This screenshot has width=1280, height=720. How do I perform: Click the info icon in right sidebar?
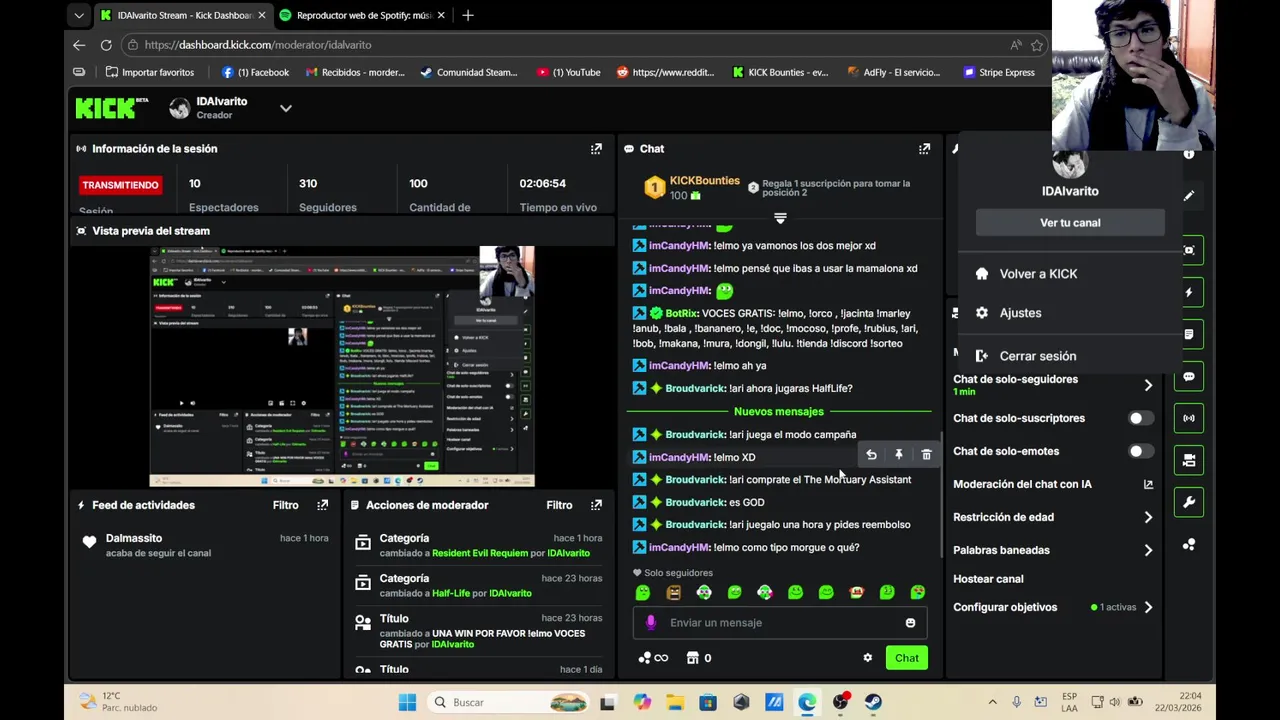pyautogui.click(x=1188, y=154)
